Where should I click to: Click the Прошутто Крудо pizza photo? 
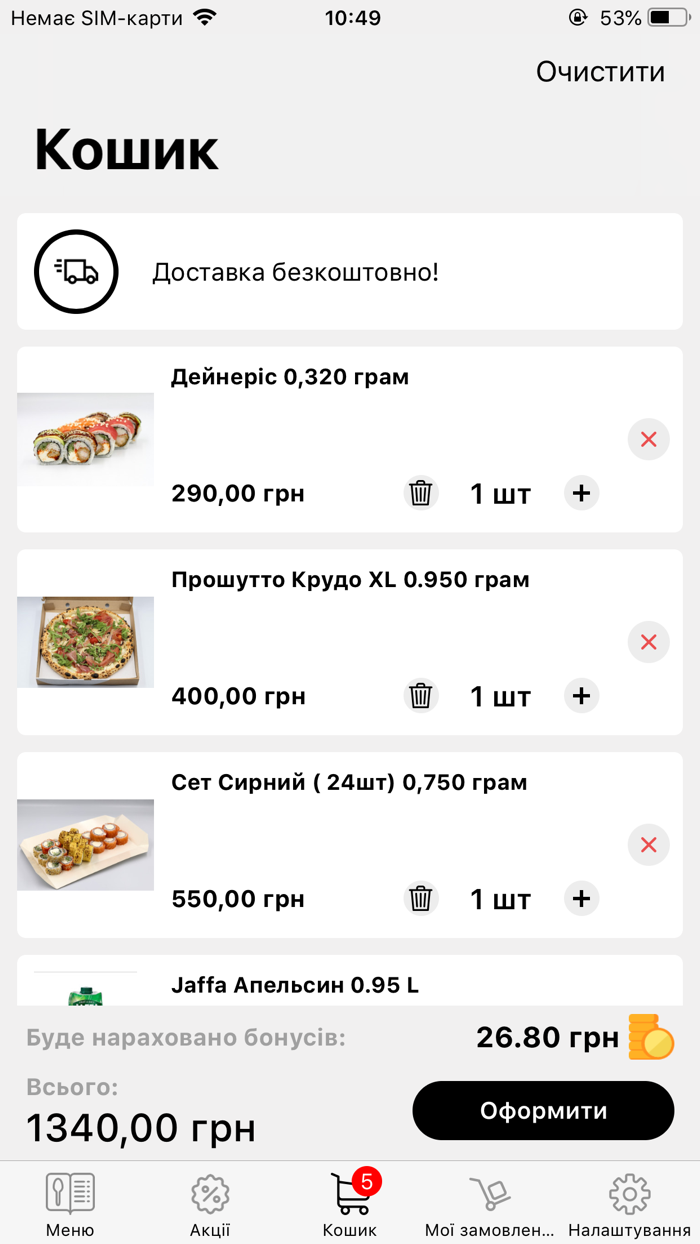click(85, 642)
